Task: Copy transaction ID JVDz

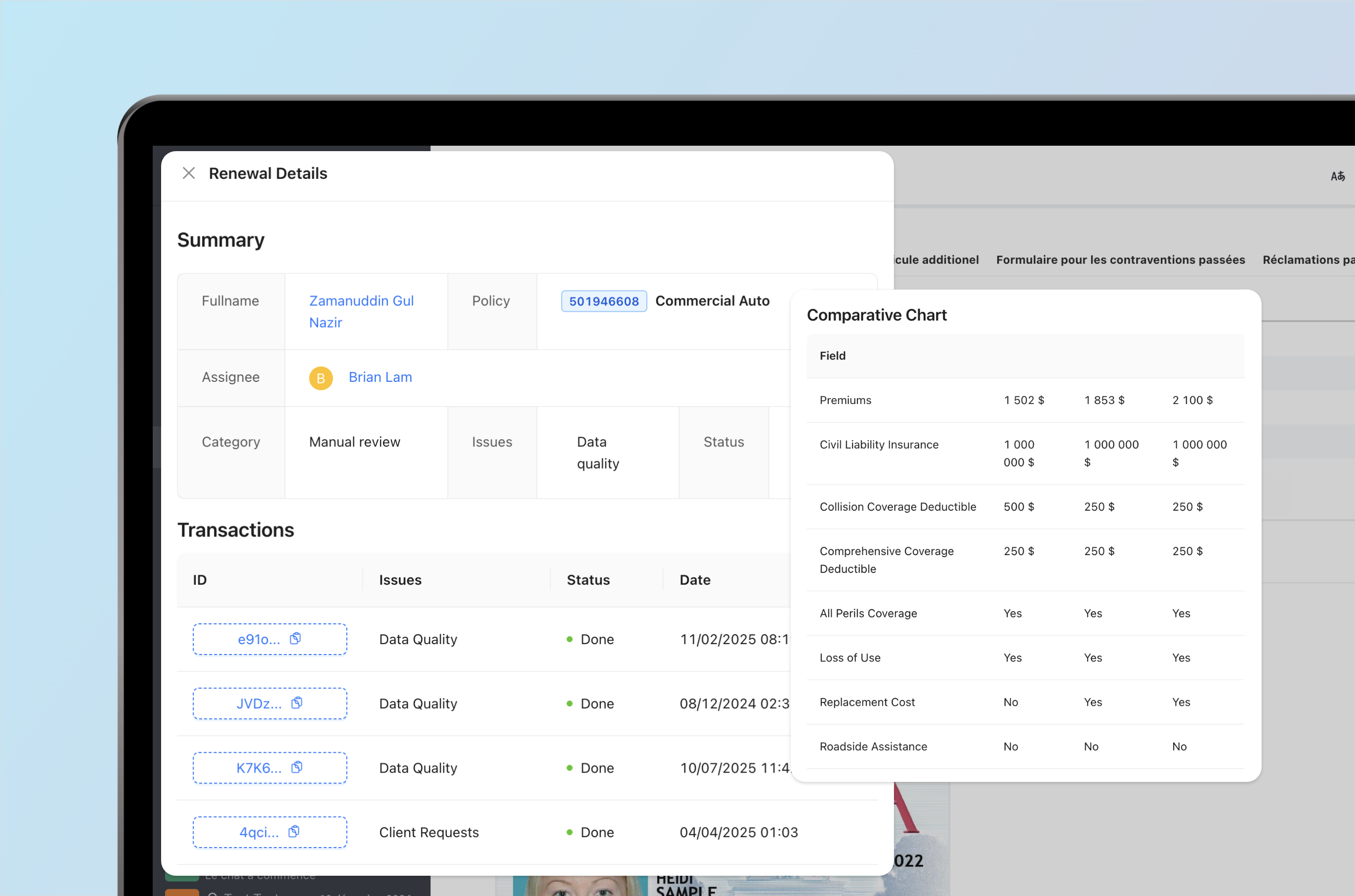Action: tap(296, 703)
